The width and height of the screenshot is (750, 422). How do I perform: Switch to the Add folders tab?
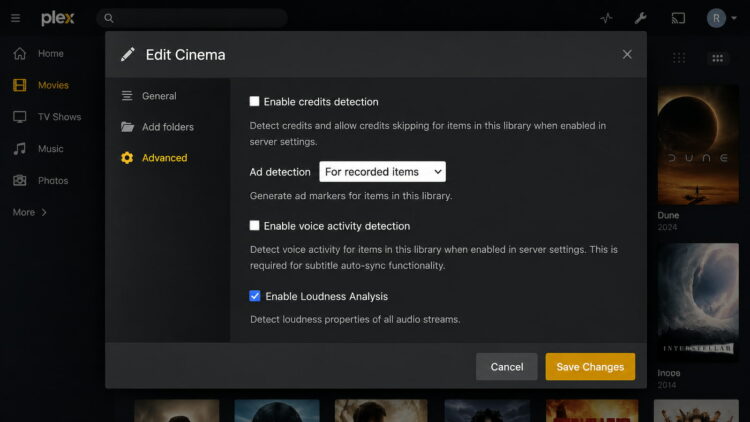pos(168,127)
